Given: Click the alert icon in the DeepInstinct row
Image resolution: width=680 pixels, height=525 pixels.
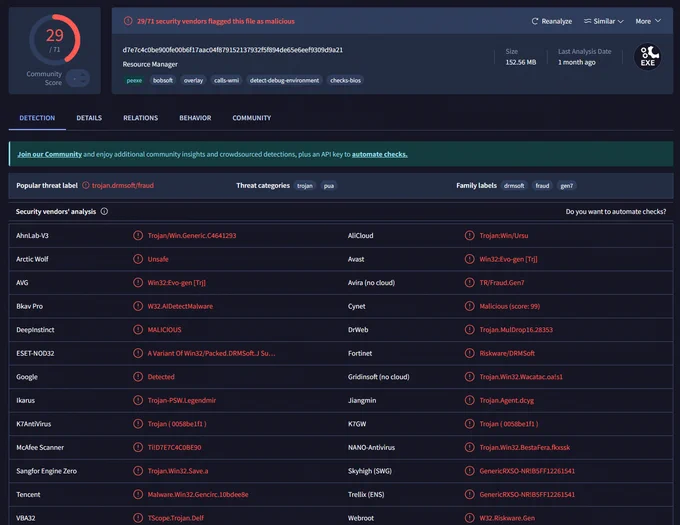Looking at the screenshot, I should [138, 329].
